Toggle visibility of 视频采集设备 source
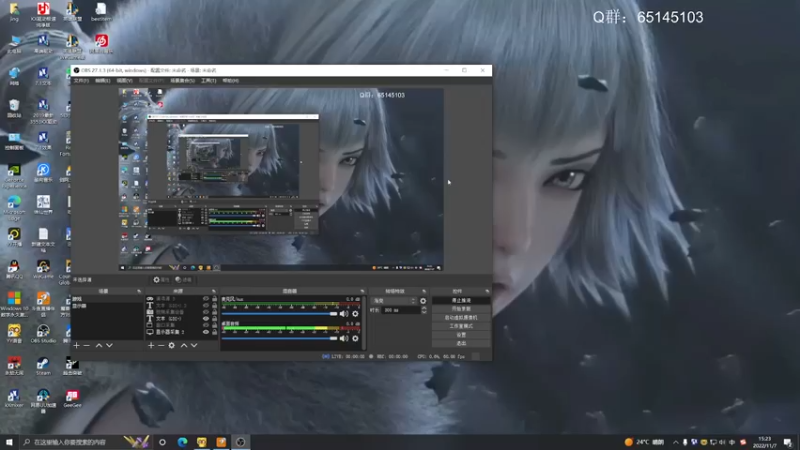Screen dimensions: 800x450 [x=206, y=312]
